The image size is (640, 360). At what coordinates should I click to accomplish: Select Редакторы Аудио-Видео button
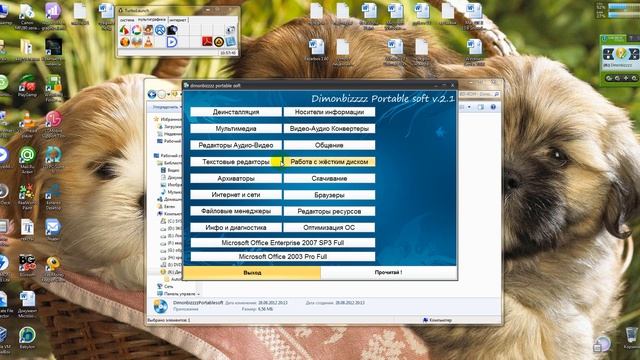pos(236,145)
